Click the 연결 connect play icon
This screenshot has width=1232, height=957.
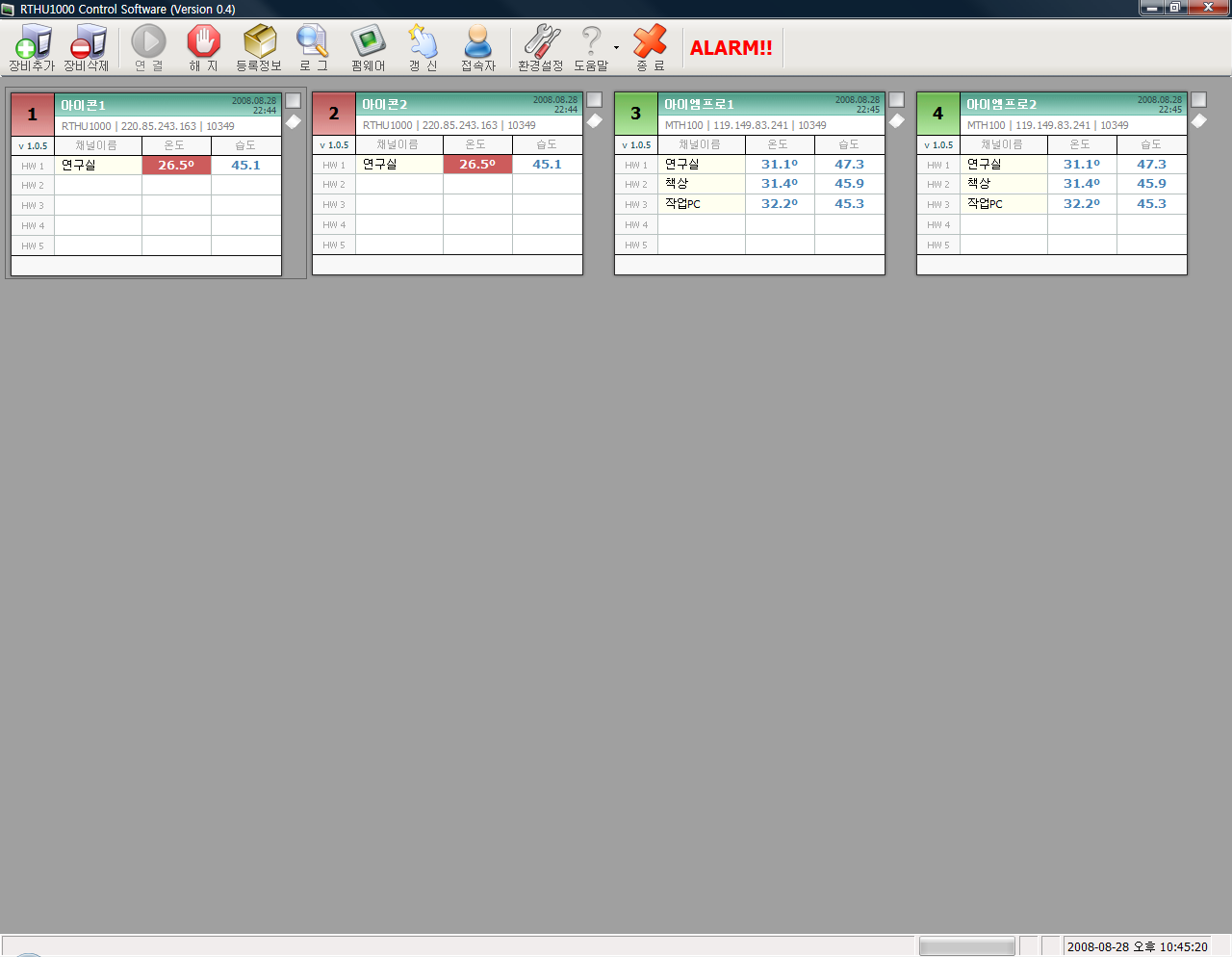click(148, 47)
